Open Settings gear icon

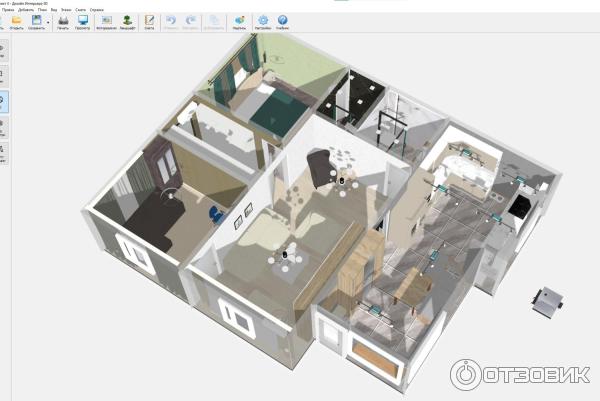[263, 23]
